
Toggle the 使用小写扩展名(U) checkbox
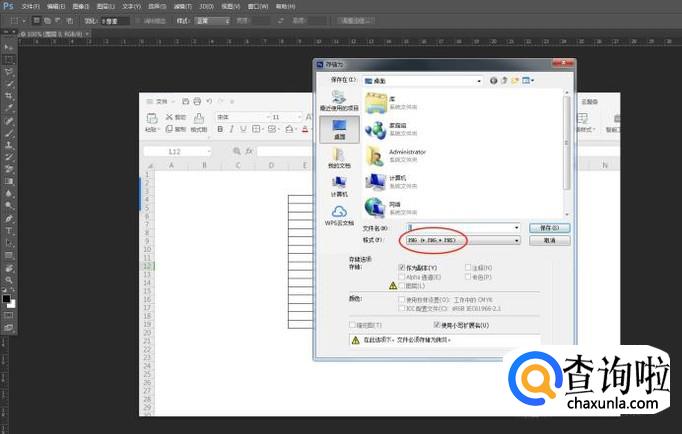[x=437, y=325]
